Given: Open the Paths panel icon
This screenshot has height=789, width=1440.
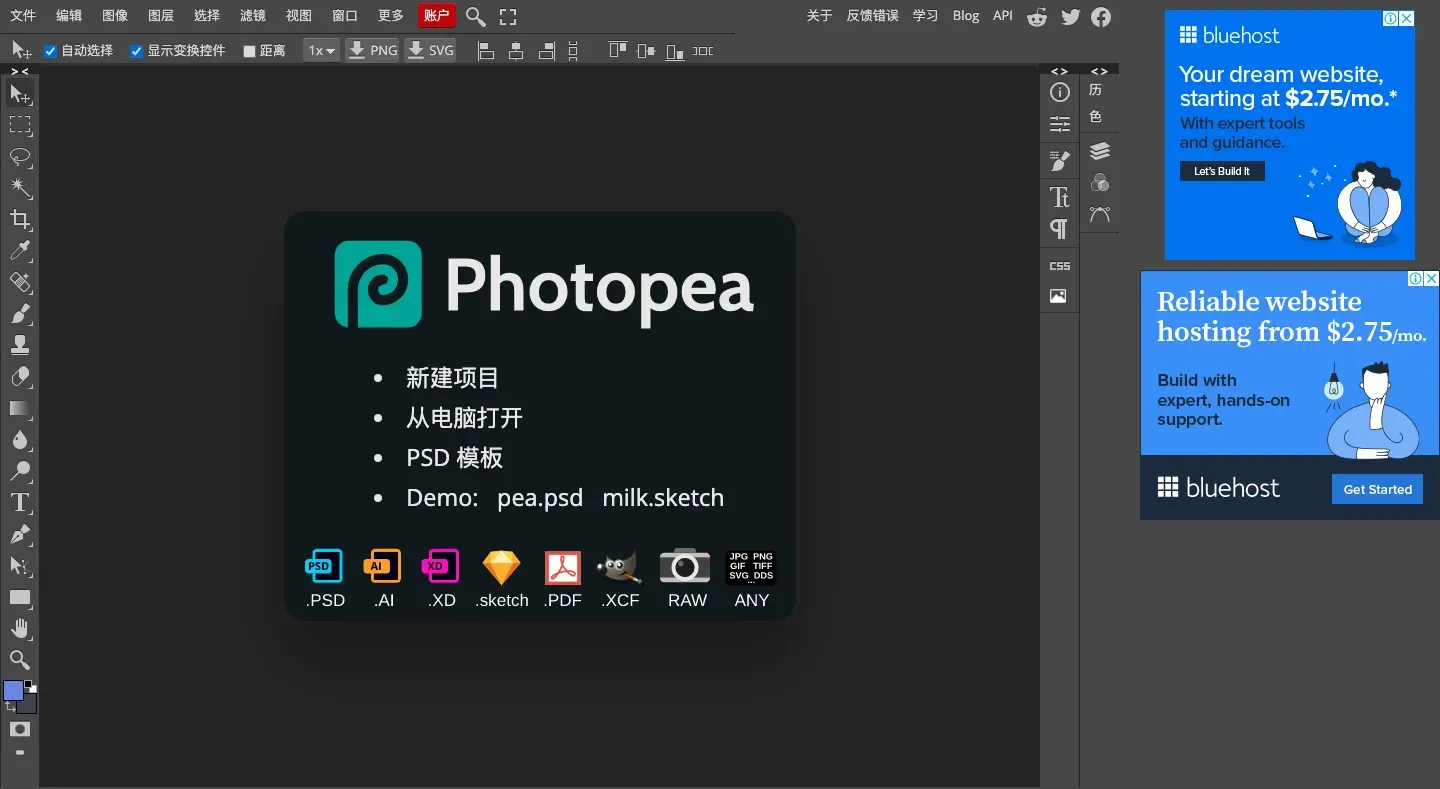Looking at the screenshot, I should click(1100, 215).
